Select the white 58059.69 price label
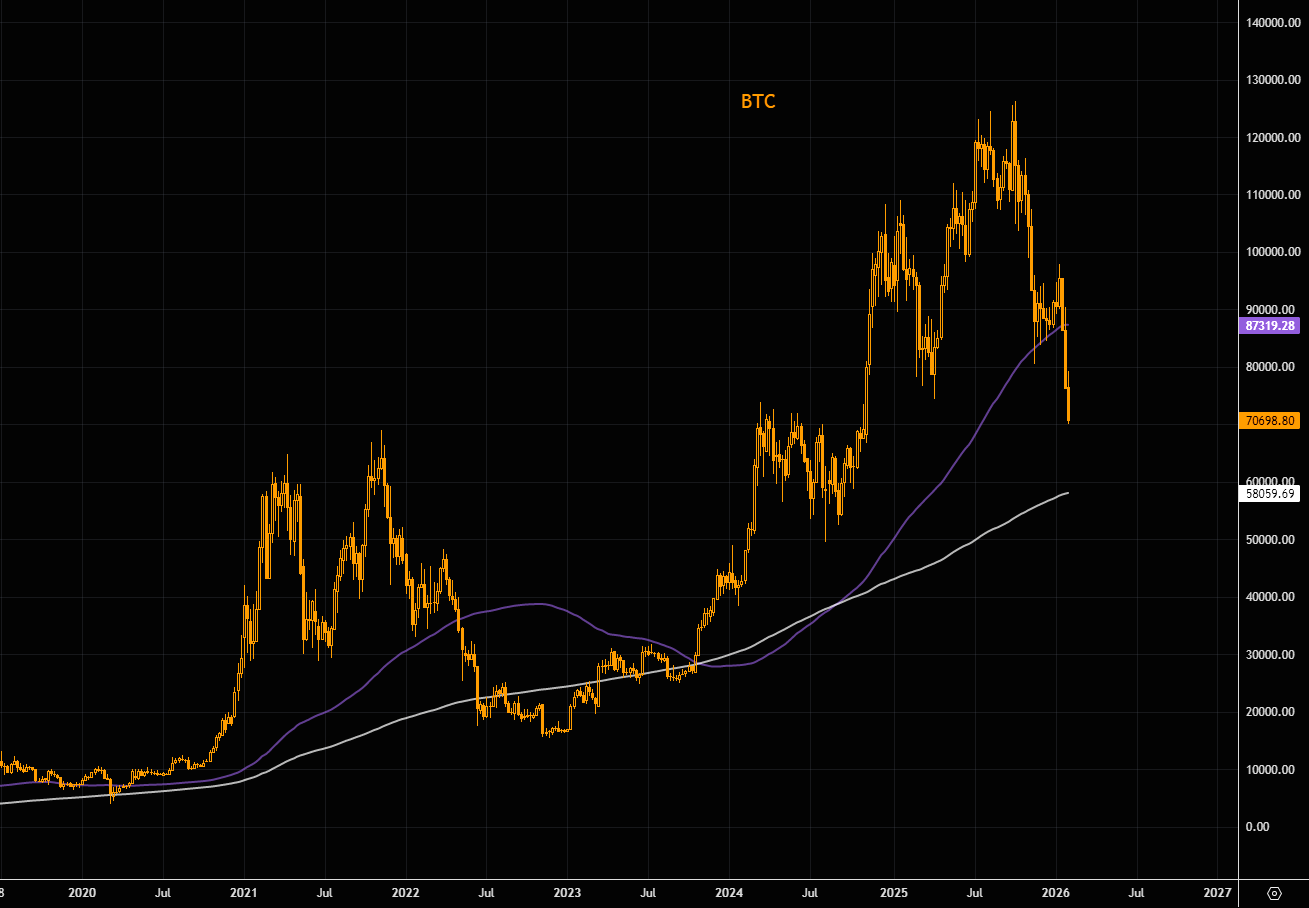This screenshot has width=1309, height=908. pos(1269,493)
